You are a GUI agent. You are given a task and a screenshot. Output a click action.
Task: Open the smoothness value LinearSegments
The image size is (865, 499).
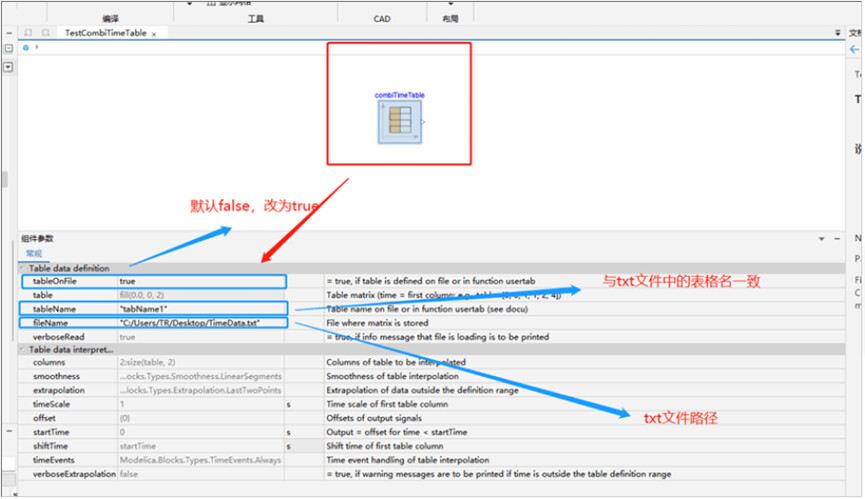201,377
